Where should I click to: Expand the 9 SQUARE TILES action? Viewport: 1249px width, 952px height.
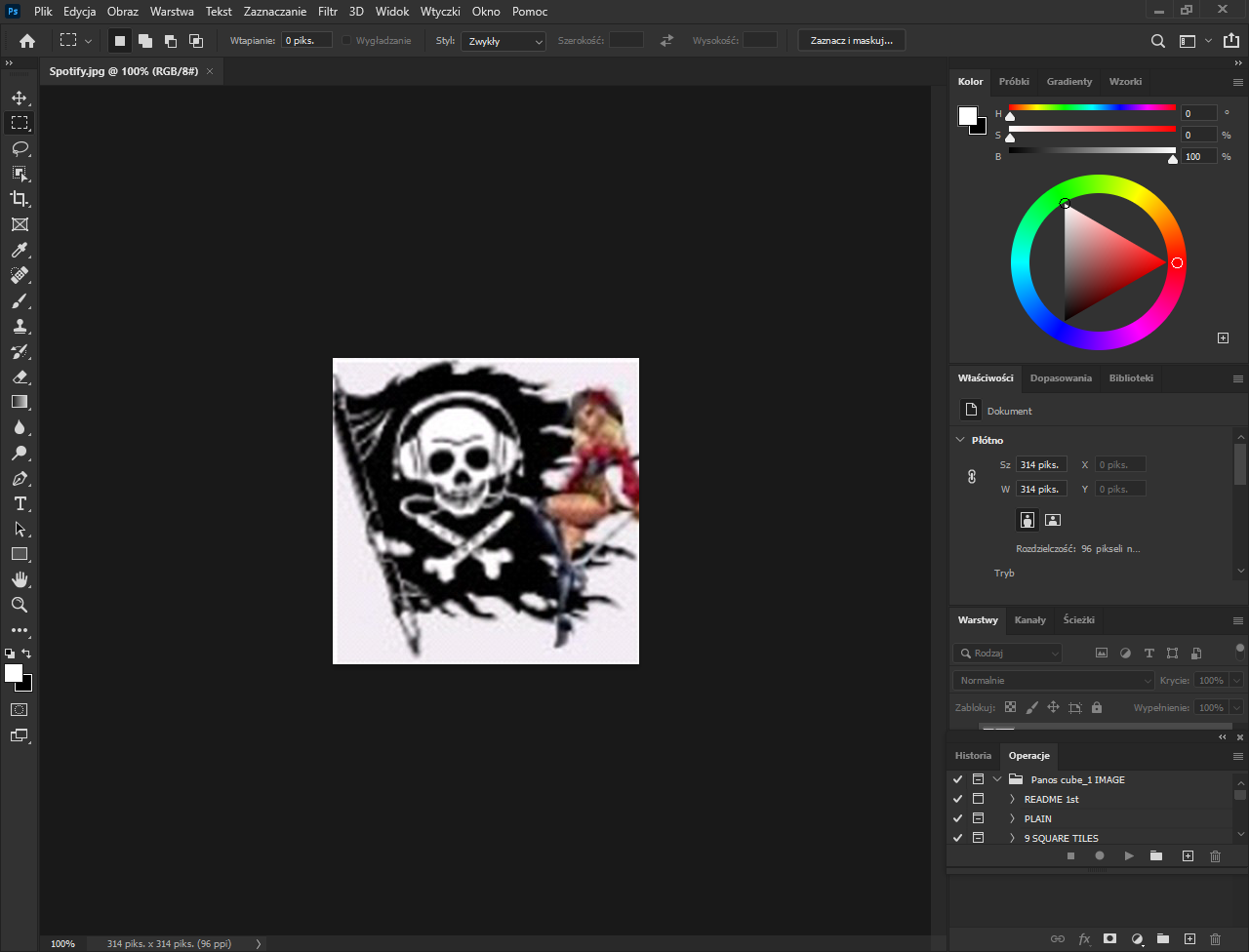(1012, 838)
